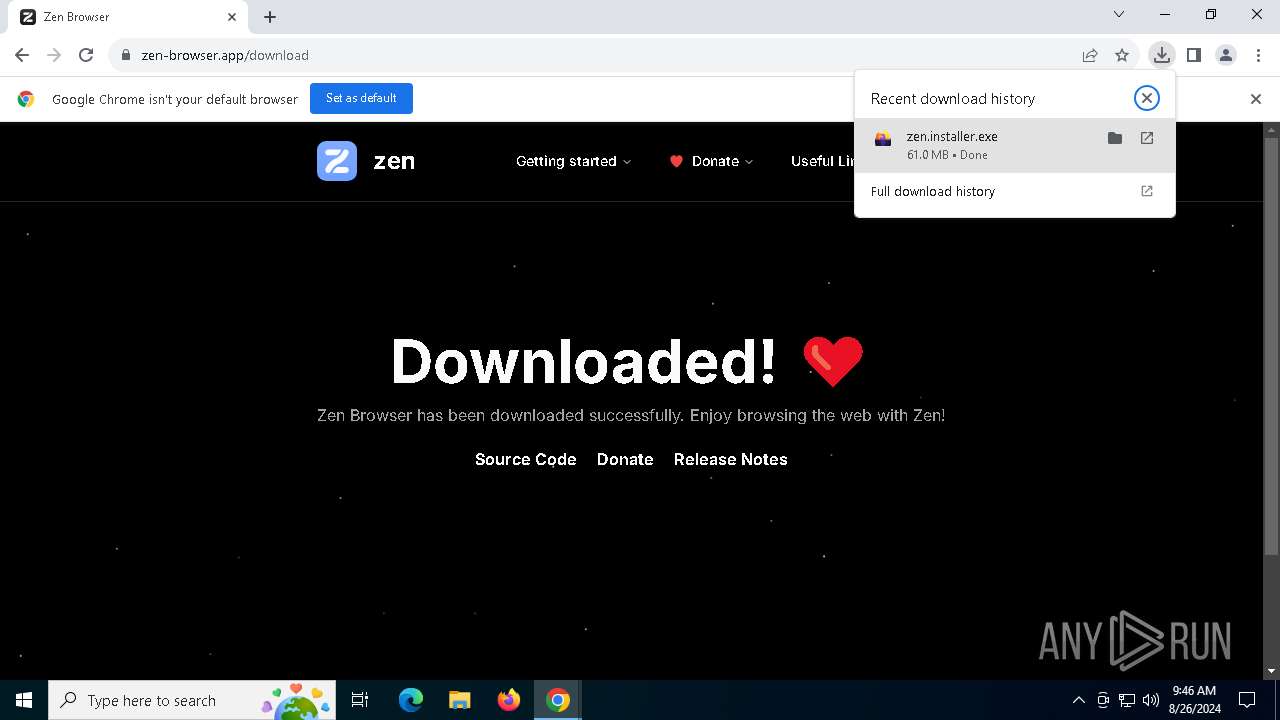
Task: Open Chrome three-dot menu
Action: (1258, 55)
